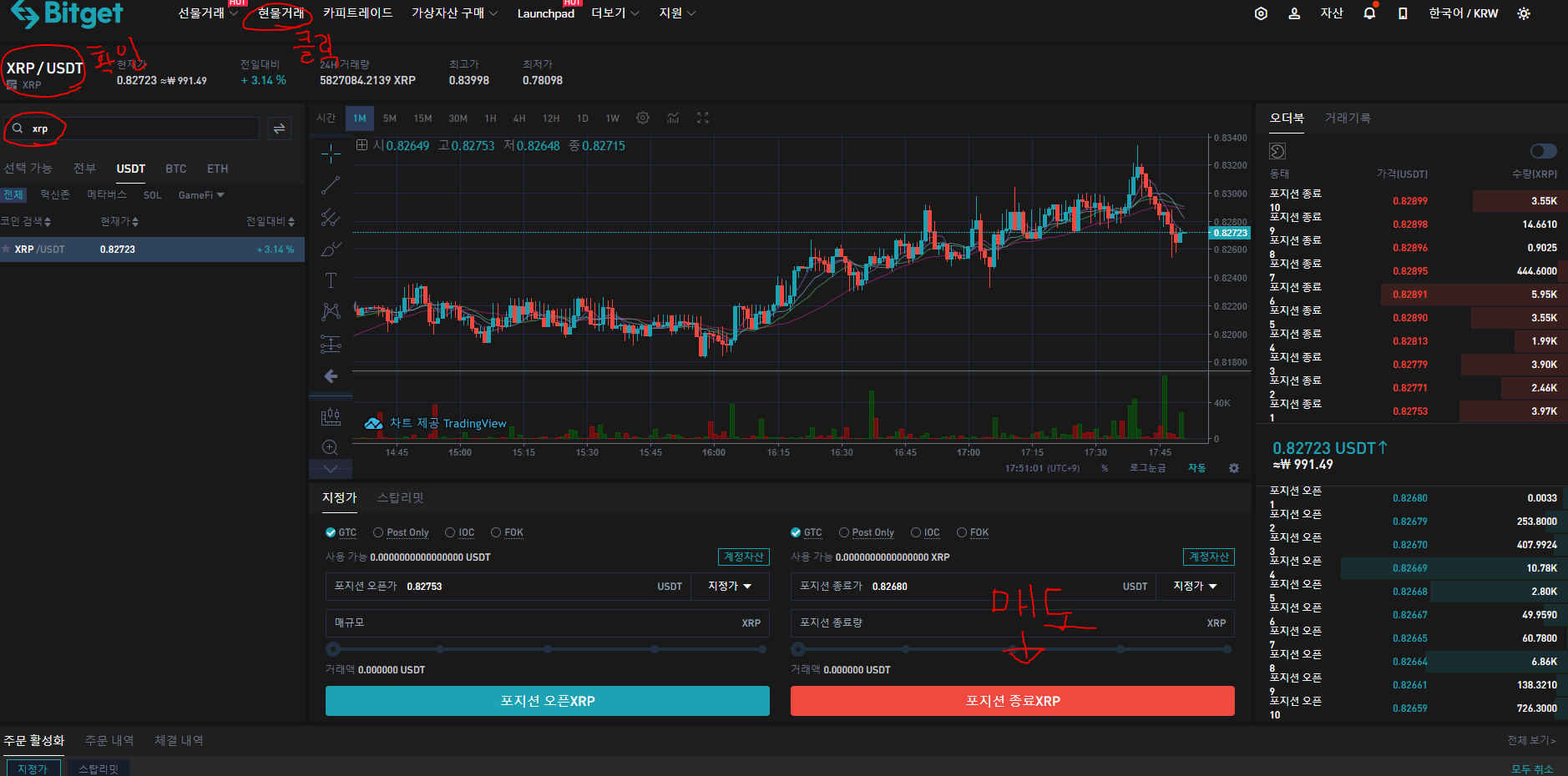
Task: Open the sell-side 지정가 price type dropdown
Action: [1195, 587]
